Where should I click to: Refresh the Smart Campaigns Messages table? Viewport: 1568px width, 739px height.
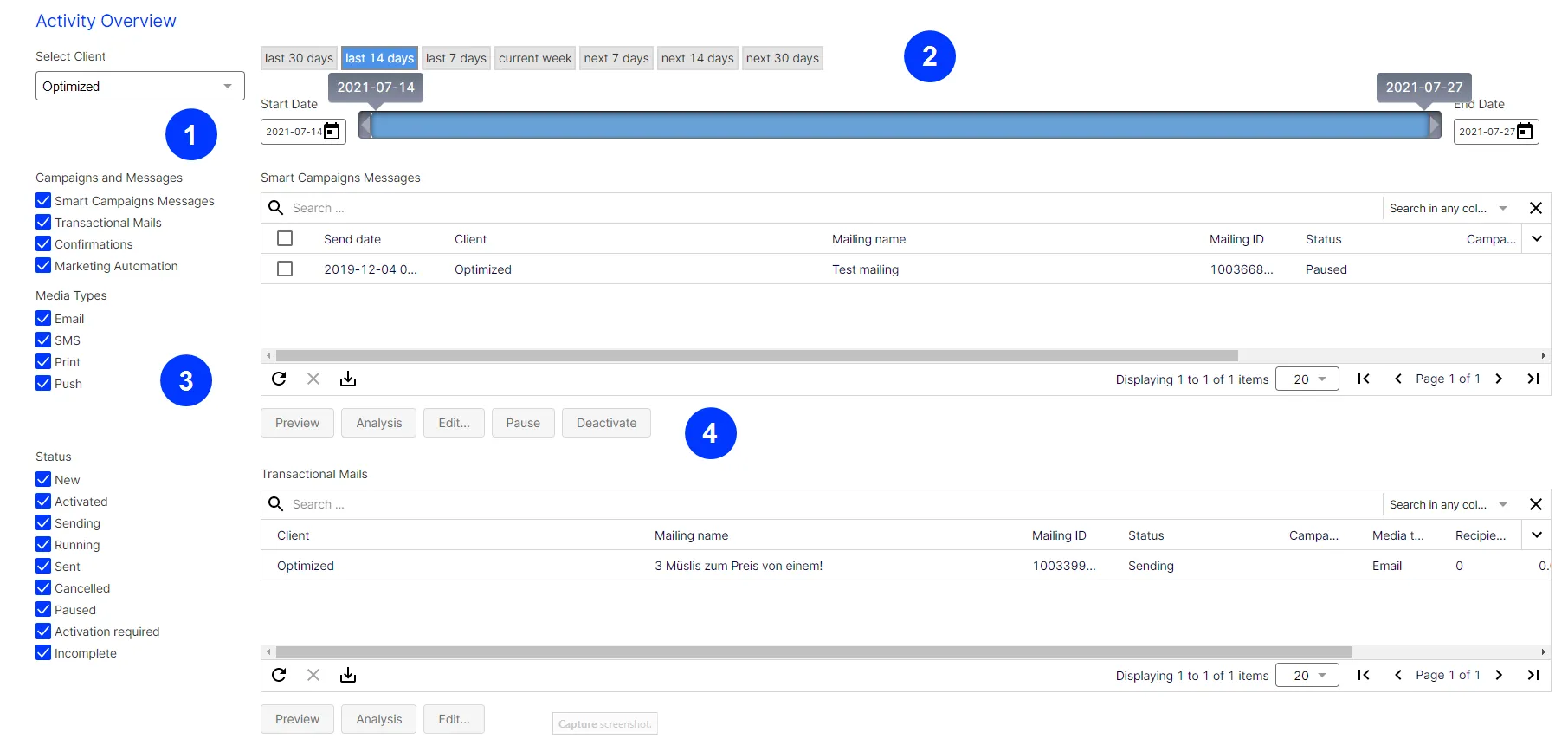coord(279,379)
